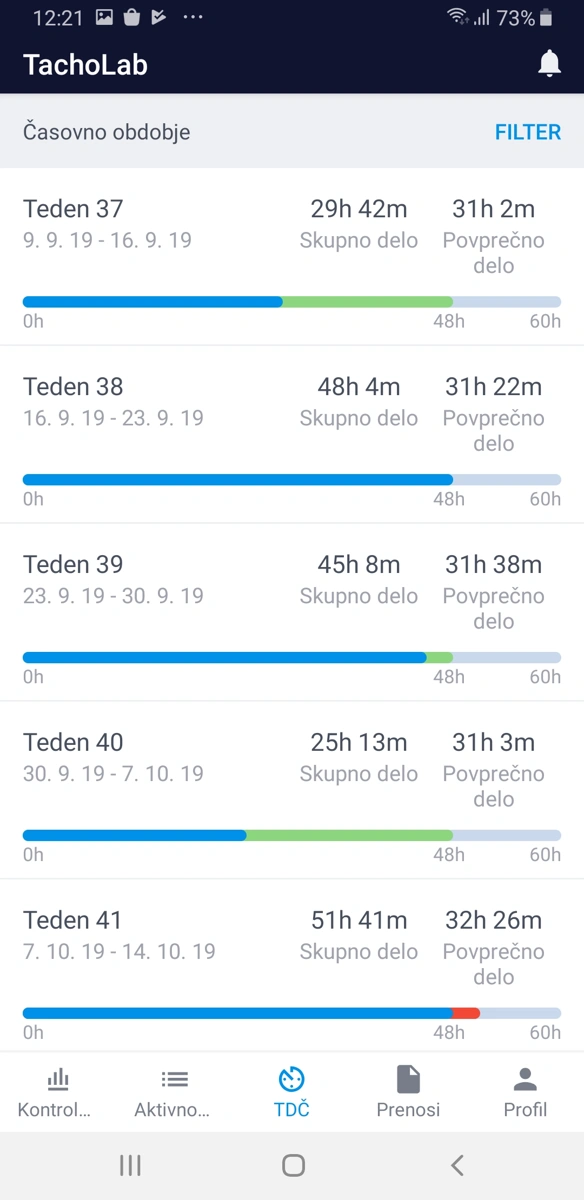Tap the battery status icon
Screen dimensions: 584x1200
(x=546, y=18)
